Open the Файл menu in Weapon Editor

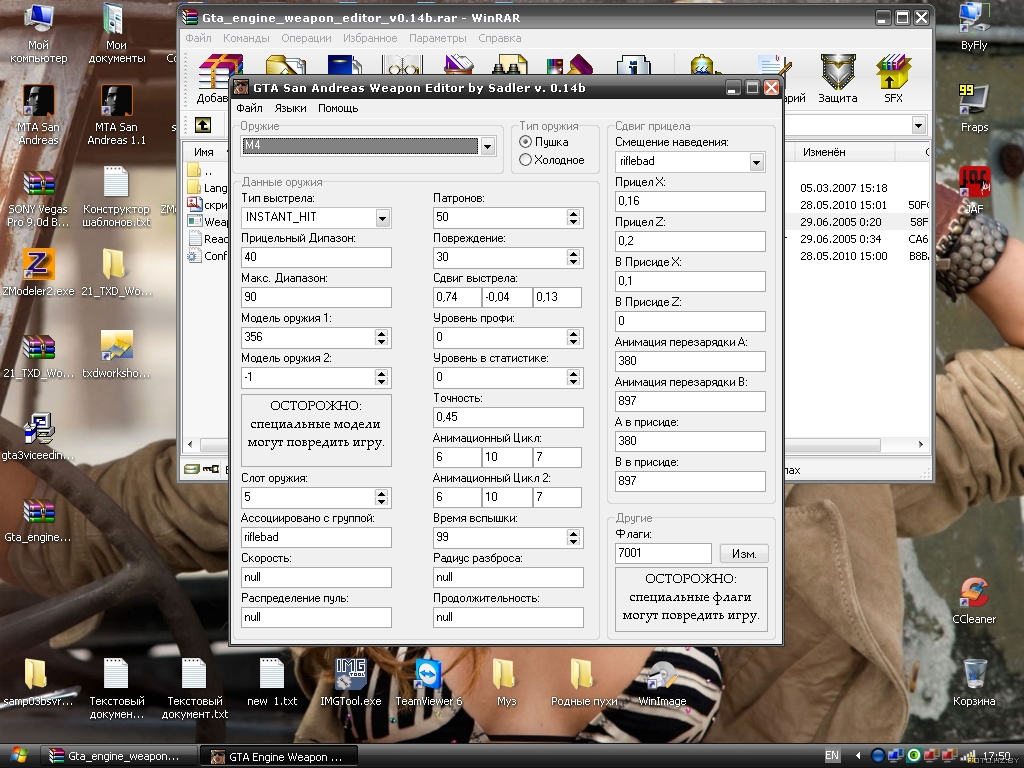tap(249, 108)
